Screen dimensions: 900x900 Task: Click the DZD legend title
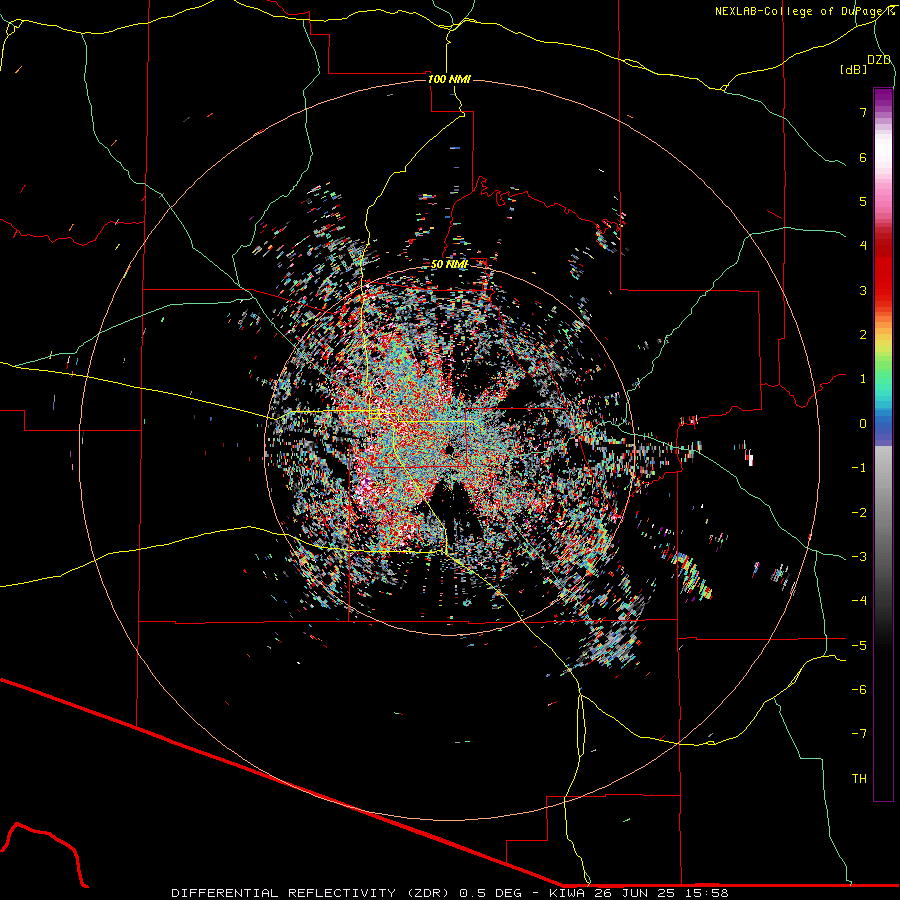coord(879,60)
